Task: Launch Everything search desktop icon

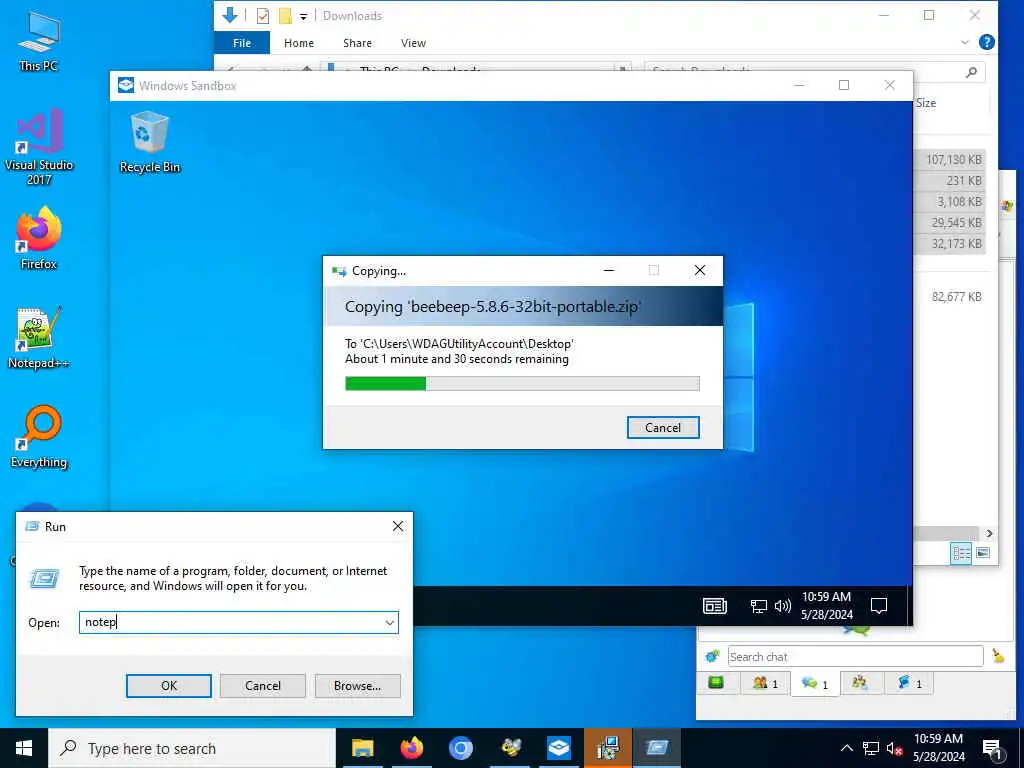Action: tap(39, 438)
